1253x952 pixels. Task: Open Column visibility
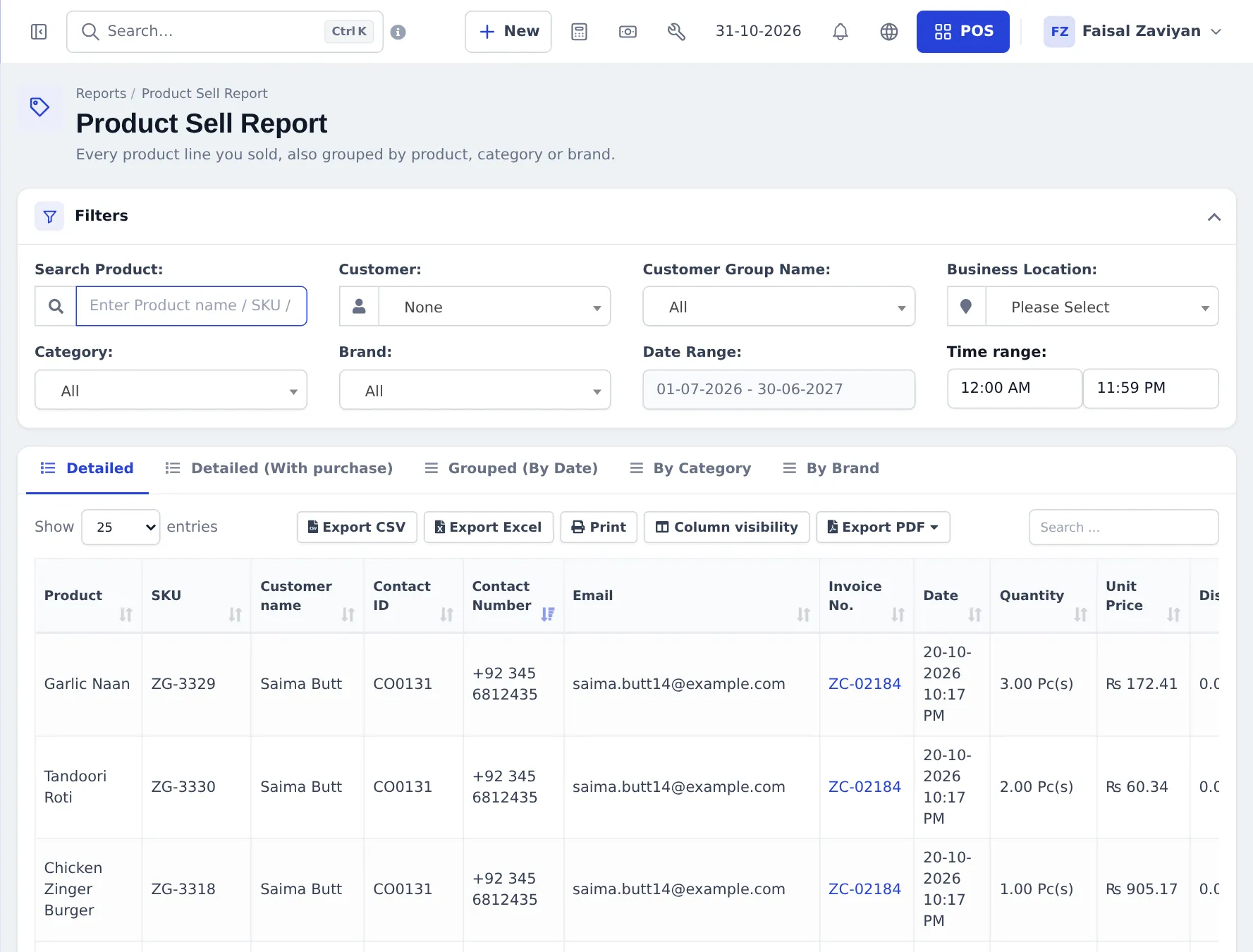[x=726, y=527]
